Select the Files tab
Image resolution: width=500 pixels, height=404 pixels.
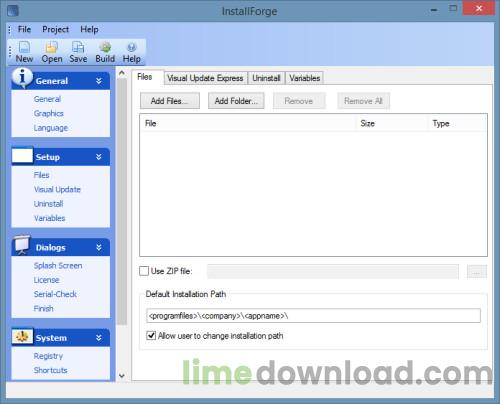click(x=145, y=77)
